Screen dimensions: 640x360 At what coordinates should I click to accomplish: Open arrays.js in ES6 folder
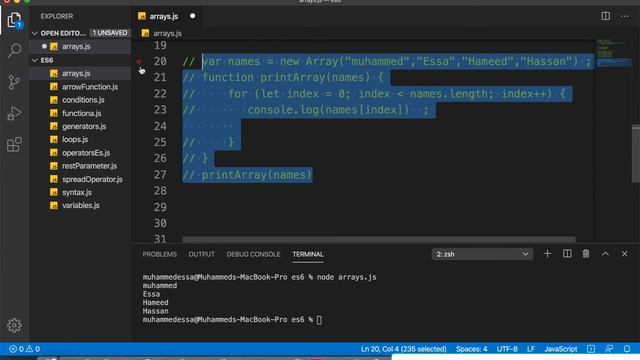[80, 73]
